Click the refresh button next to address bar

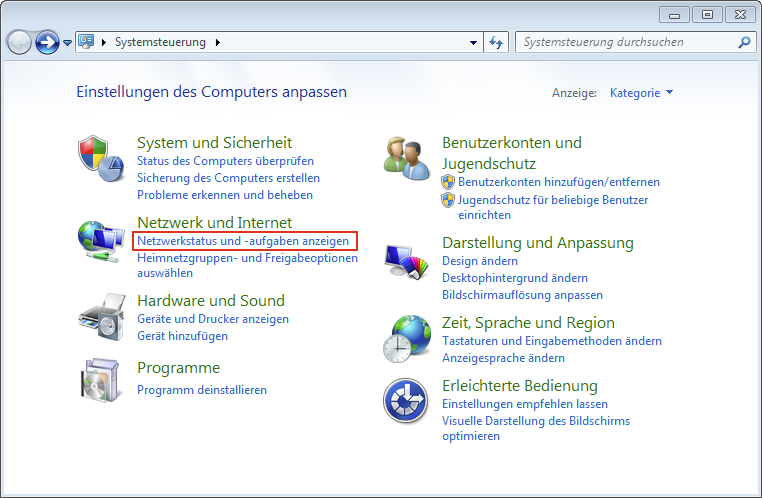click(x=496, y=43)
